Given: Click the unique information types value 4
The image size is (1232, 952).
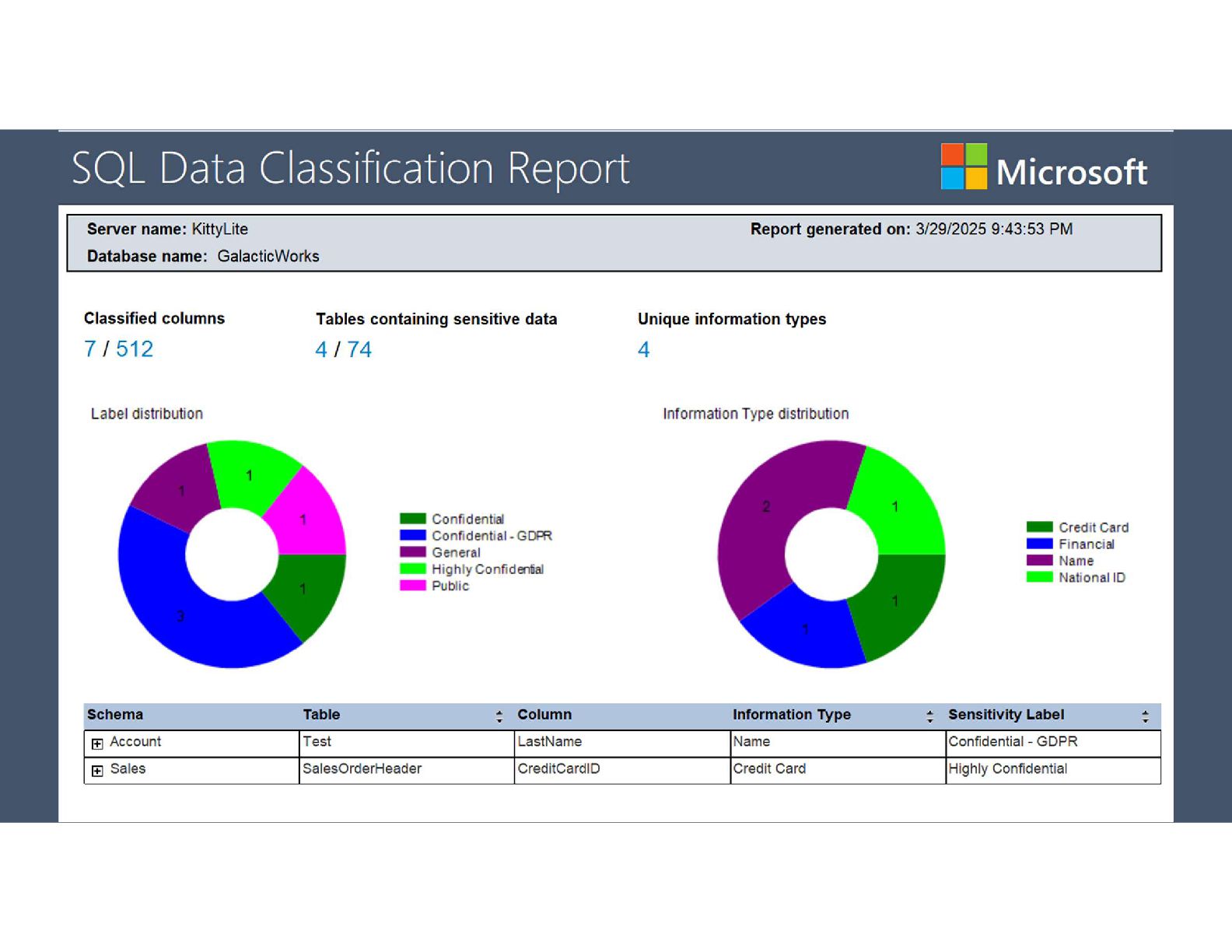Looking at the screenshot, I should [x=644, y=350].
